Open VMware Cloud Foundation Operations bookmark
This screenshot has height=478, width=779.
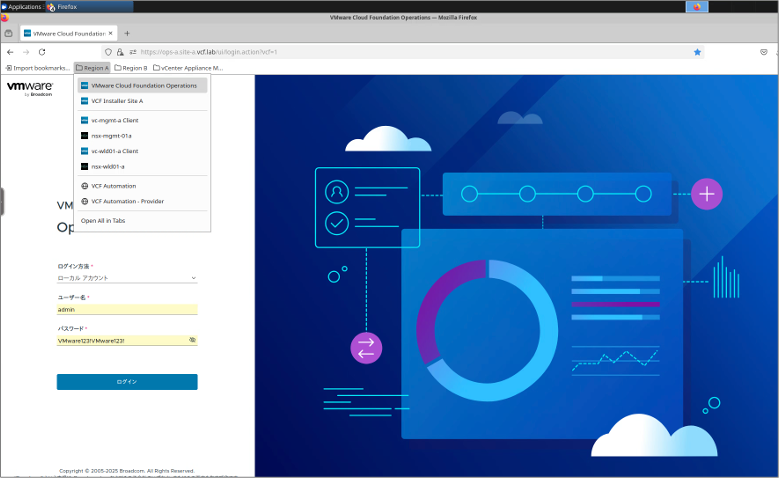pos(143,85)
